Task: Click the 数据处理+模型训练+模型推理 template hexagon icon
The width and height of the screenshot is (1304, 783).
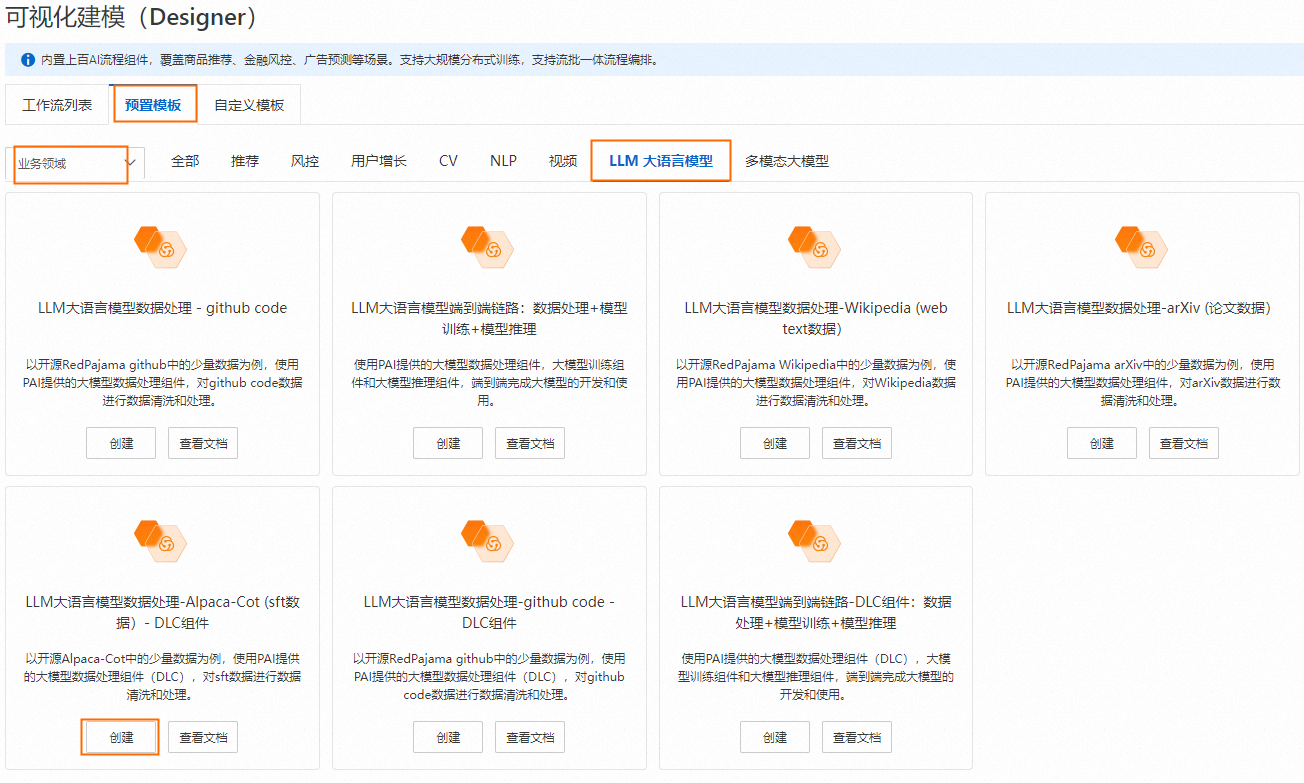Action: pyautogui.click(x=489, y=246)
